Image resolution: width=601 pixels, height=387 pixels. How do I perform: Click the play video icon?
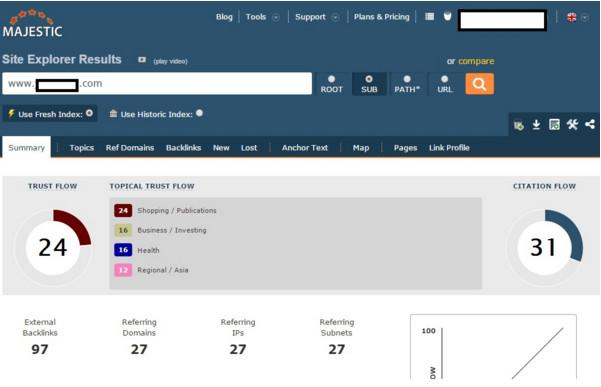tap(142, 59)
